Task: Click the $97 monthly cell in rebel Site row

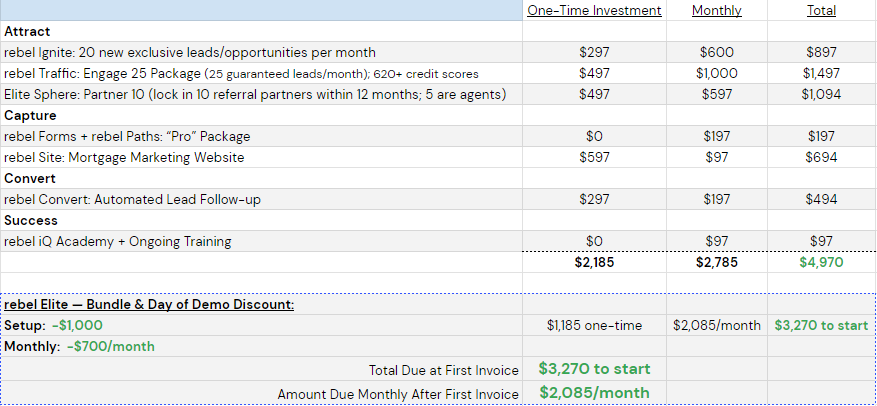Action: [x=716, y=157]
